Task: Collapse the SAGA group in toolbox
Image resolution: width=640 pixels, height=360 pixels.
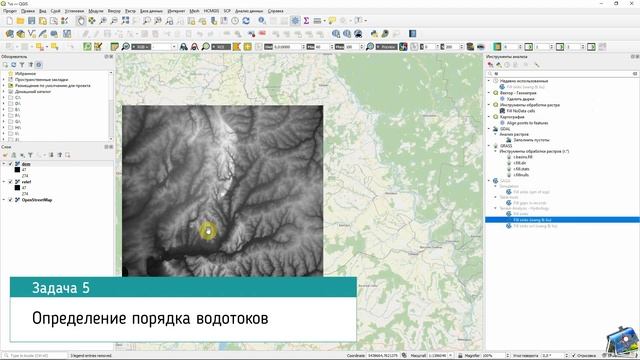Action: (489, 180)
